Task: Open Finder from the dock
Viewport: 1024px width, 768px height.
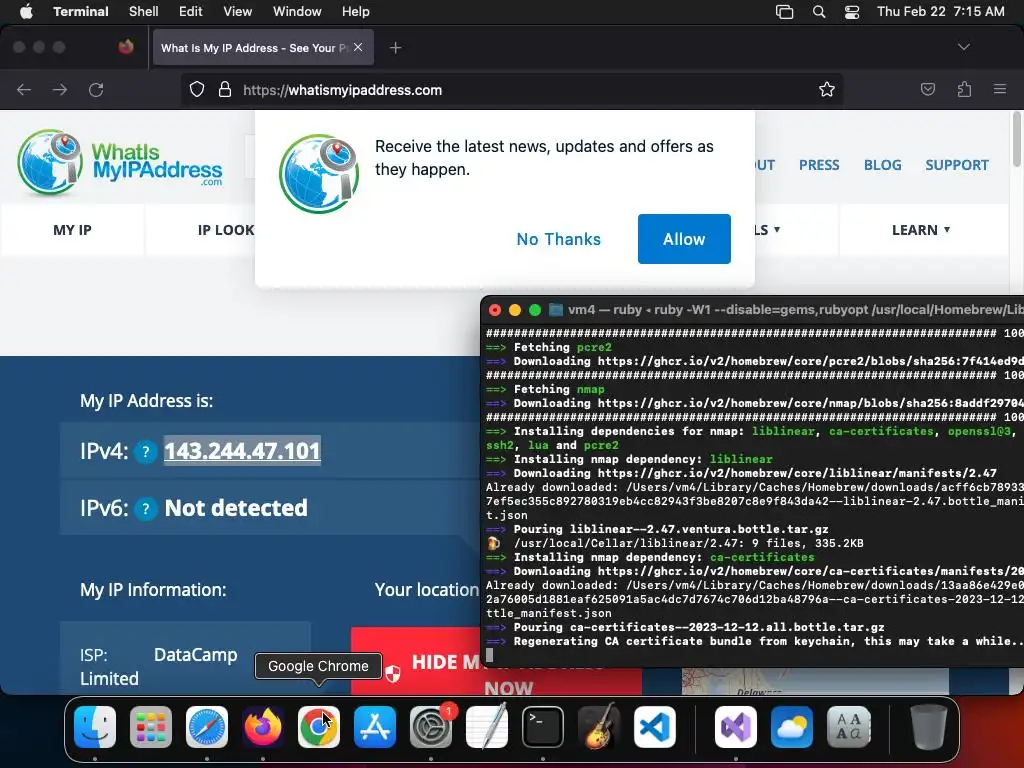Action: click(x=95, y=727)
